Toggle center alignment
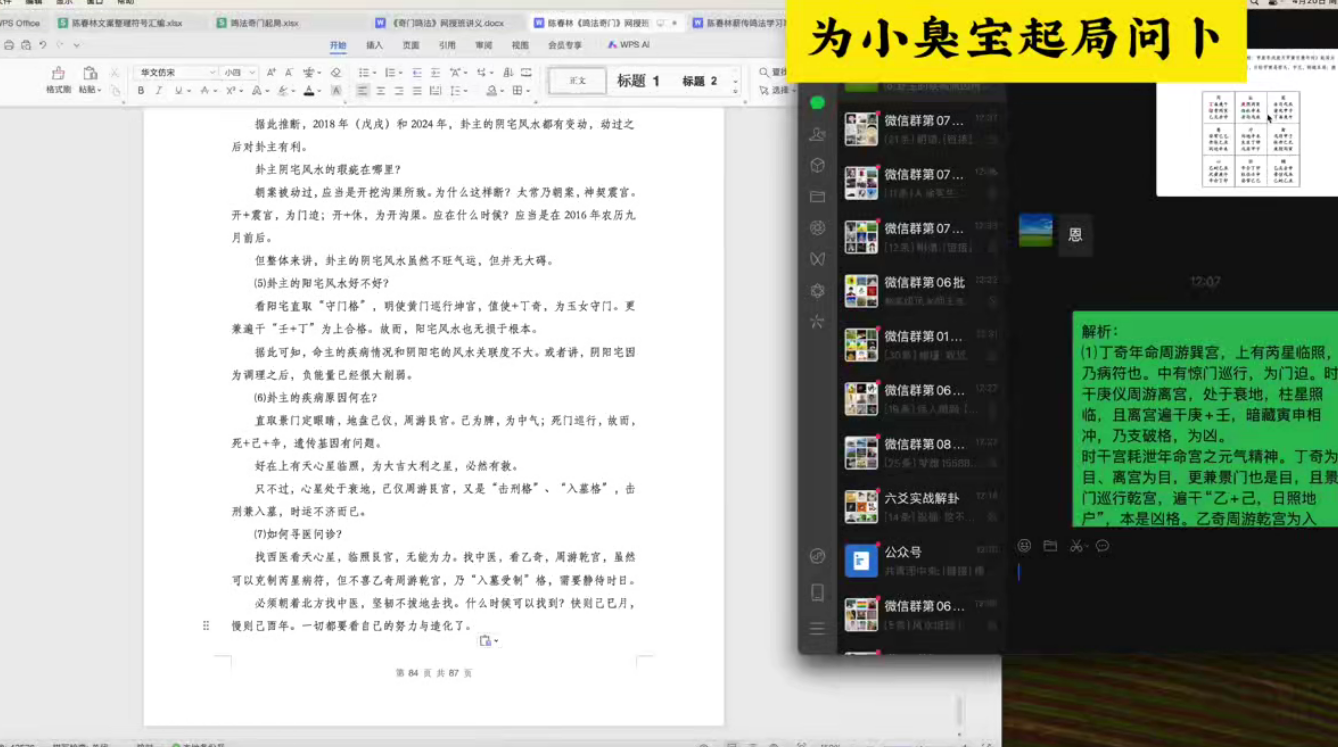Viewport: 1338px width, 747px height. [381, 91]
